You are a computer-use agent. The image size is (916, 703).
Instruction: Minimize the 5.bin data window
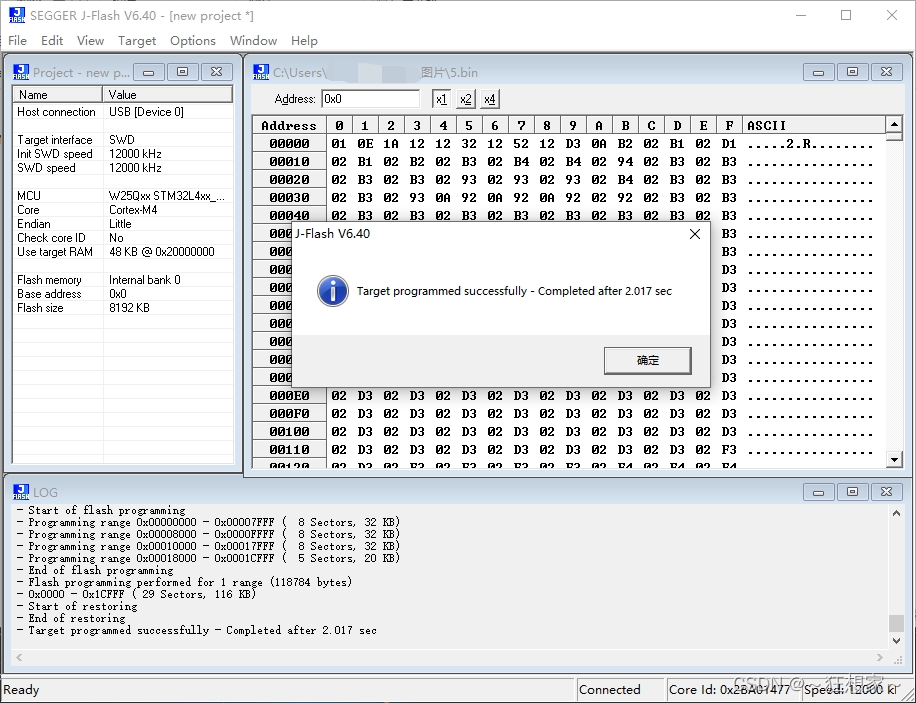click(x=818, y=72)
